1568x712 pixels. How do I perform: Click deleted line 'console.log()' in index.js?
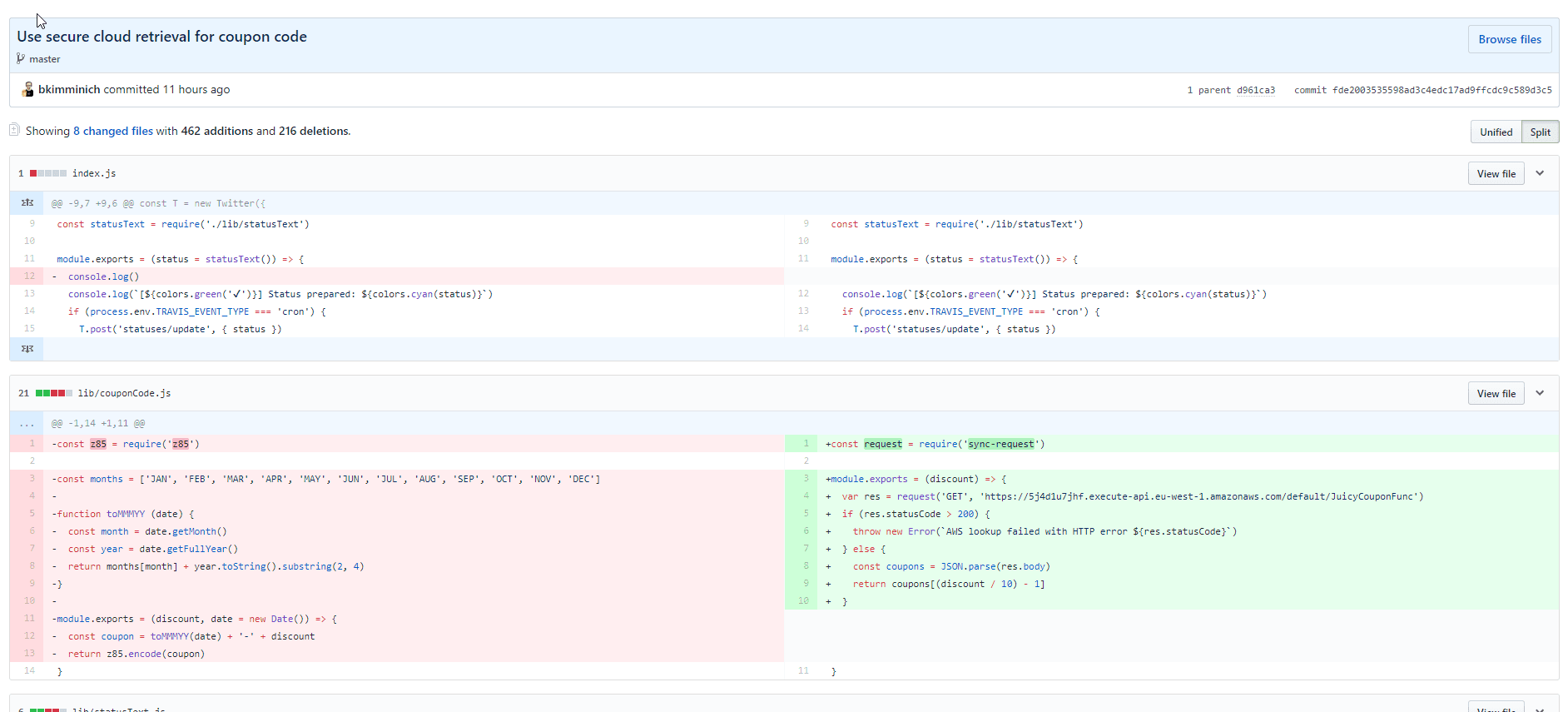coord(414,276)
